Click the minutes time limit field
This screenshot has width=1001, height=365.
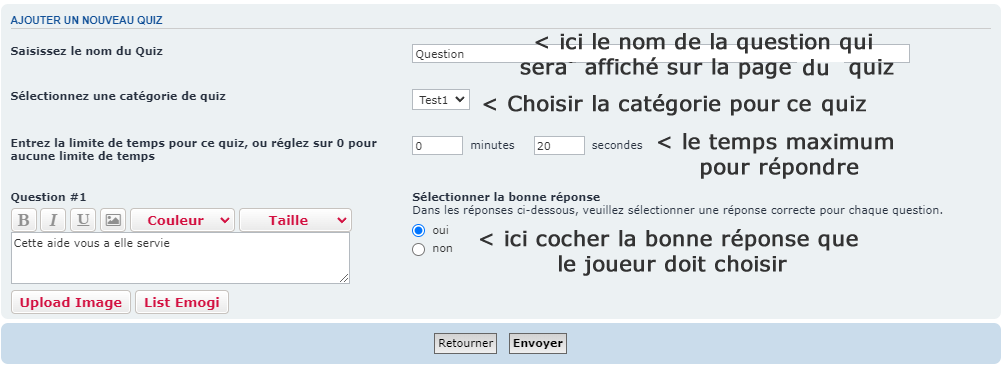tap(437, 145)
